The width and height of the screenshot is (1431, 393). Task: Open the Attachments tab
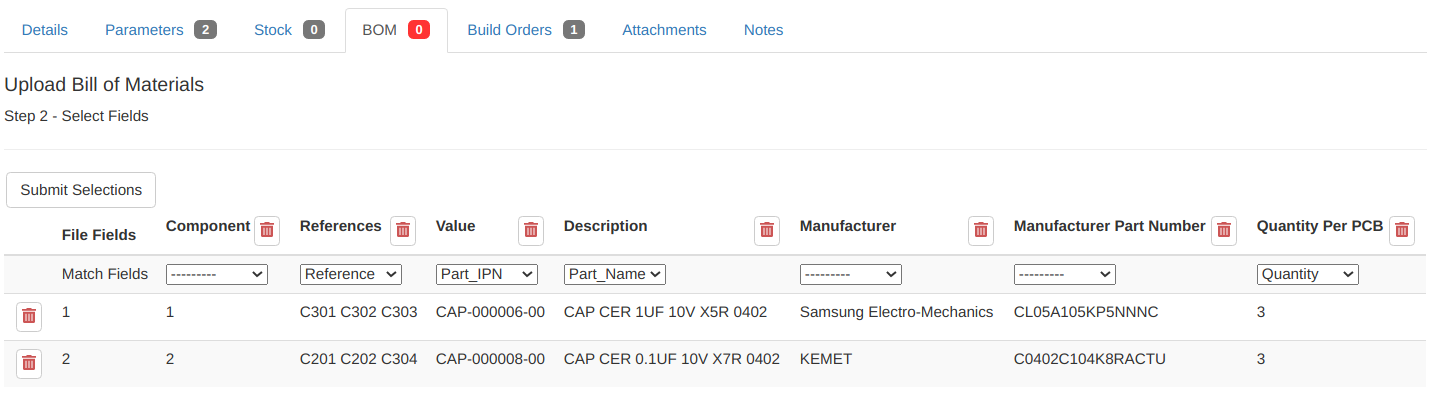(664, 30)
